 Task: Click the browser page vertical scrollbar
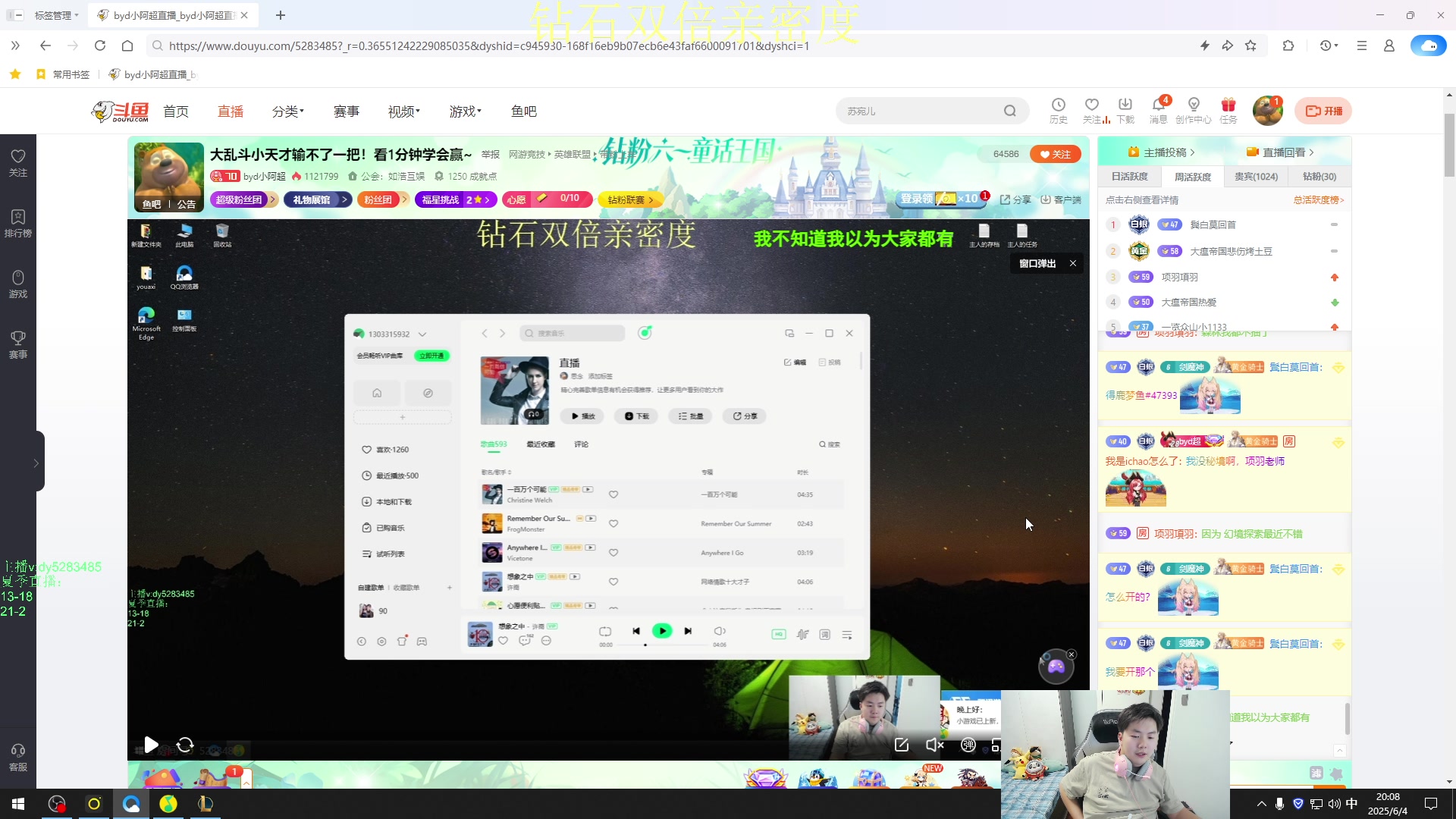[1449, 144]
